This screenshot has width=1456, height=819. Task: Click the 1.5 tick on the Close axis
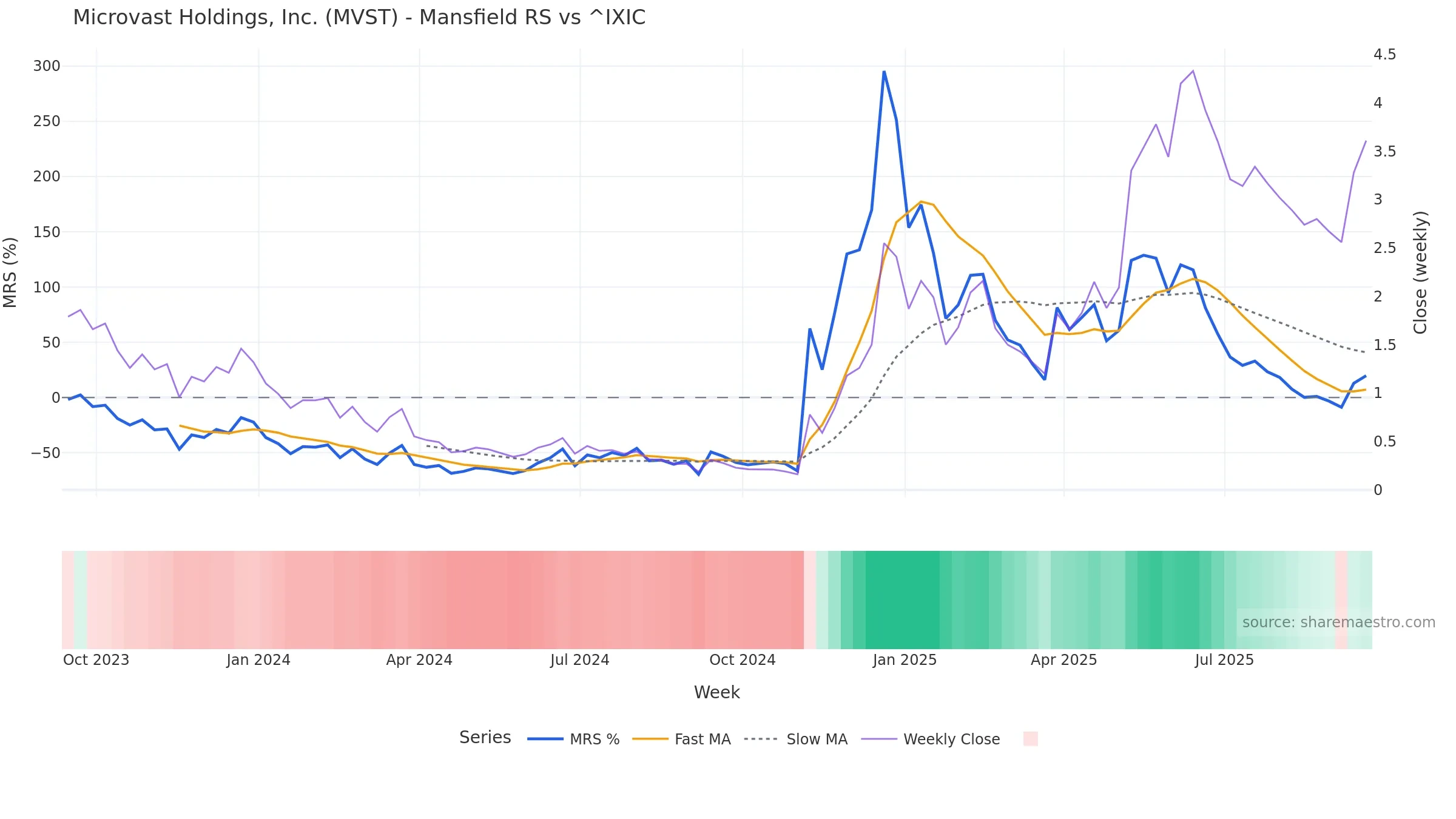click(1385, 345)
